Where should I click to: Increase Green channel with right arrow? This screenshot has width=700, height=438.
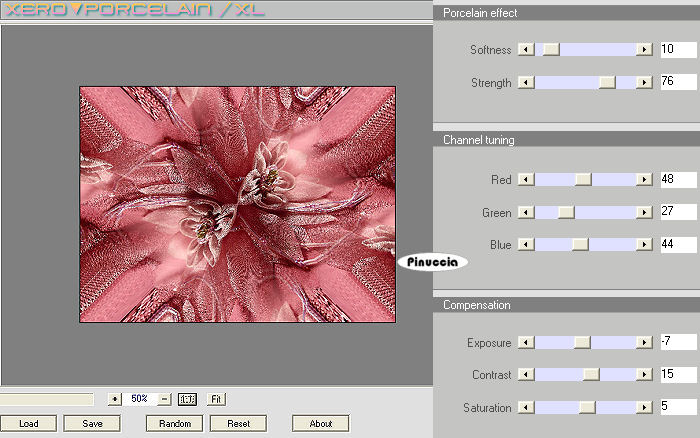pos(645,212)
